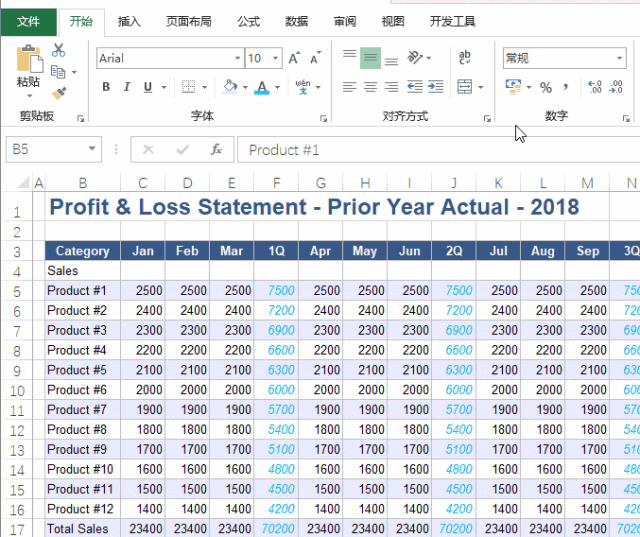Viewport: 640px width, 537px height.
Task: Confirm formula entry with checkmark
Action: (x=182, y=150)
